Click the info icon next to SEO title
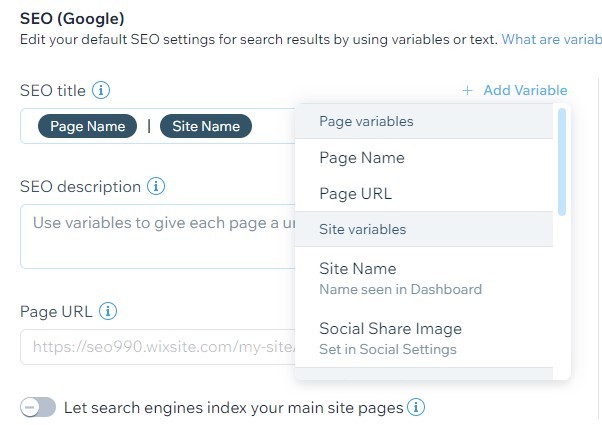The height and width of the screenshot is (425, 602). click(x=101, y=90)
